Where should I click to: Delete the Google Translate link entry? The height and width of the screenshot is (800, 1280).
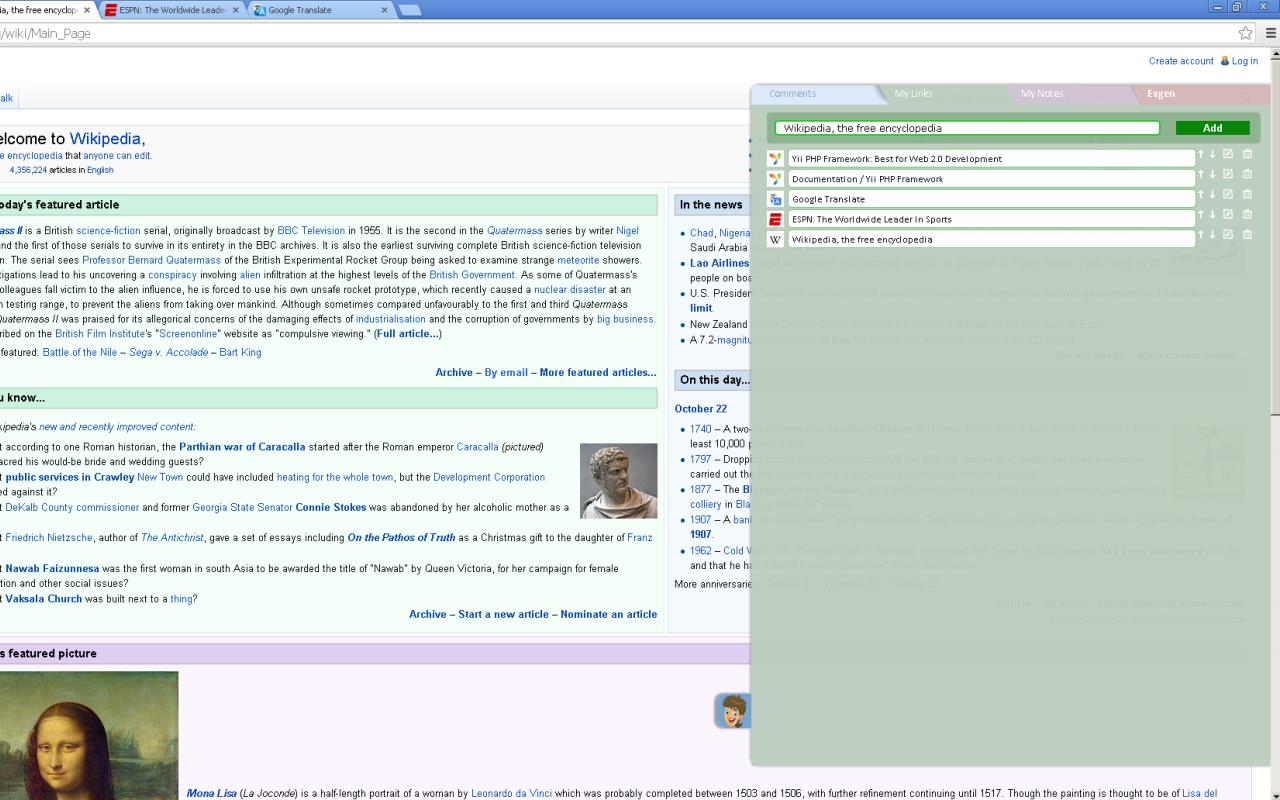(1247, 194)
